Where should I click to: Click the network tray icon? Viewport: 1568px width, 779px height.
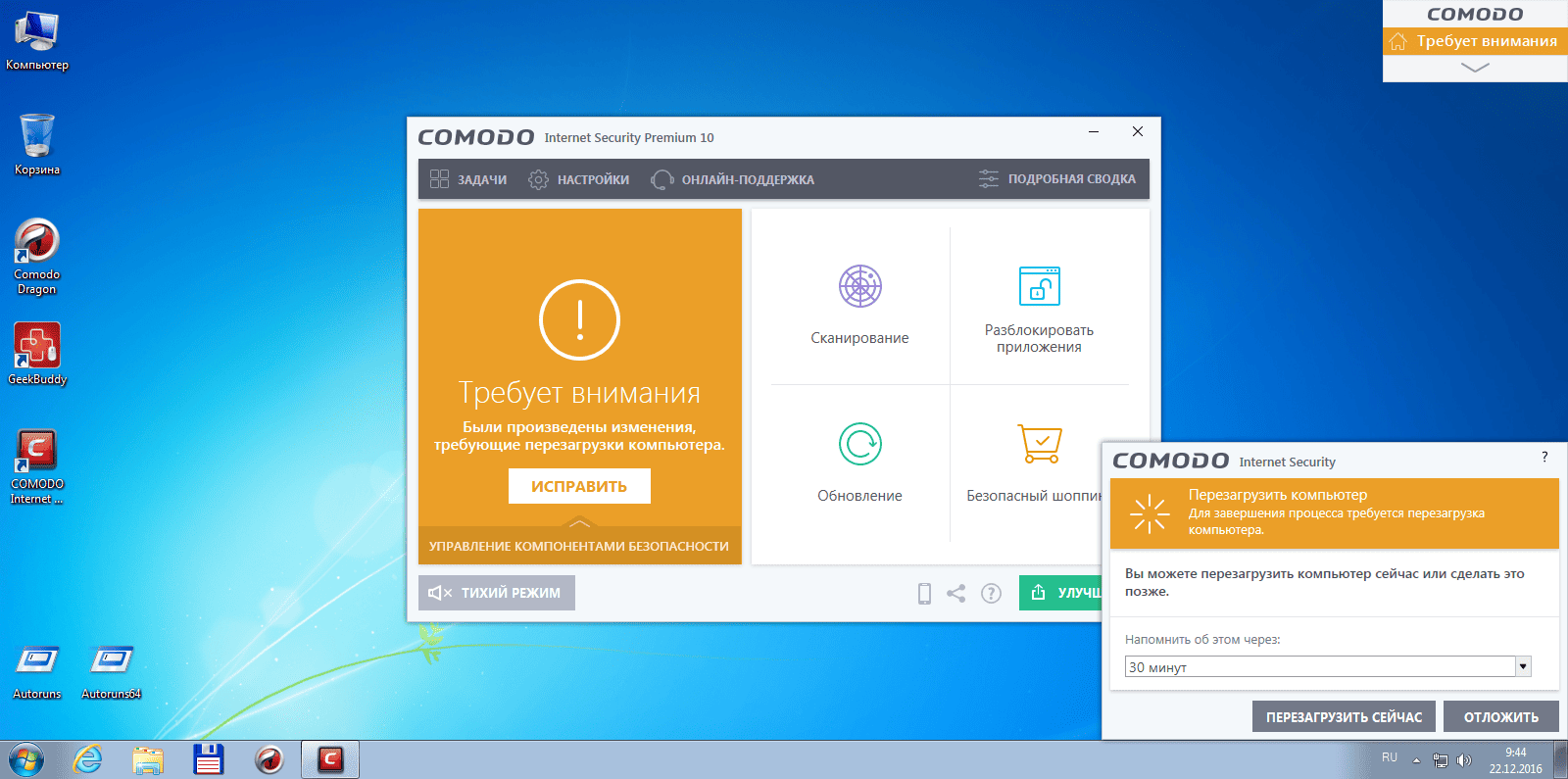[x=1441, y=760]
